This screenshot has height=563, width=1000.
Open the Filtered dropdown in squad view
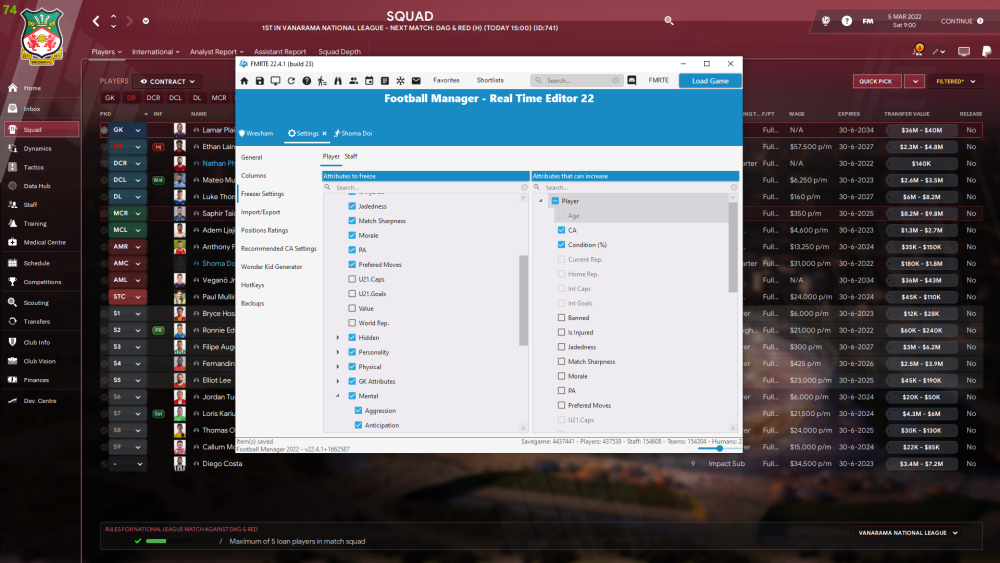[x=955, y=81]
